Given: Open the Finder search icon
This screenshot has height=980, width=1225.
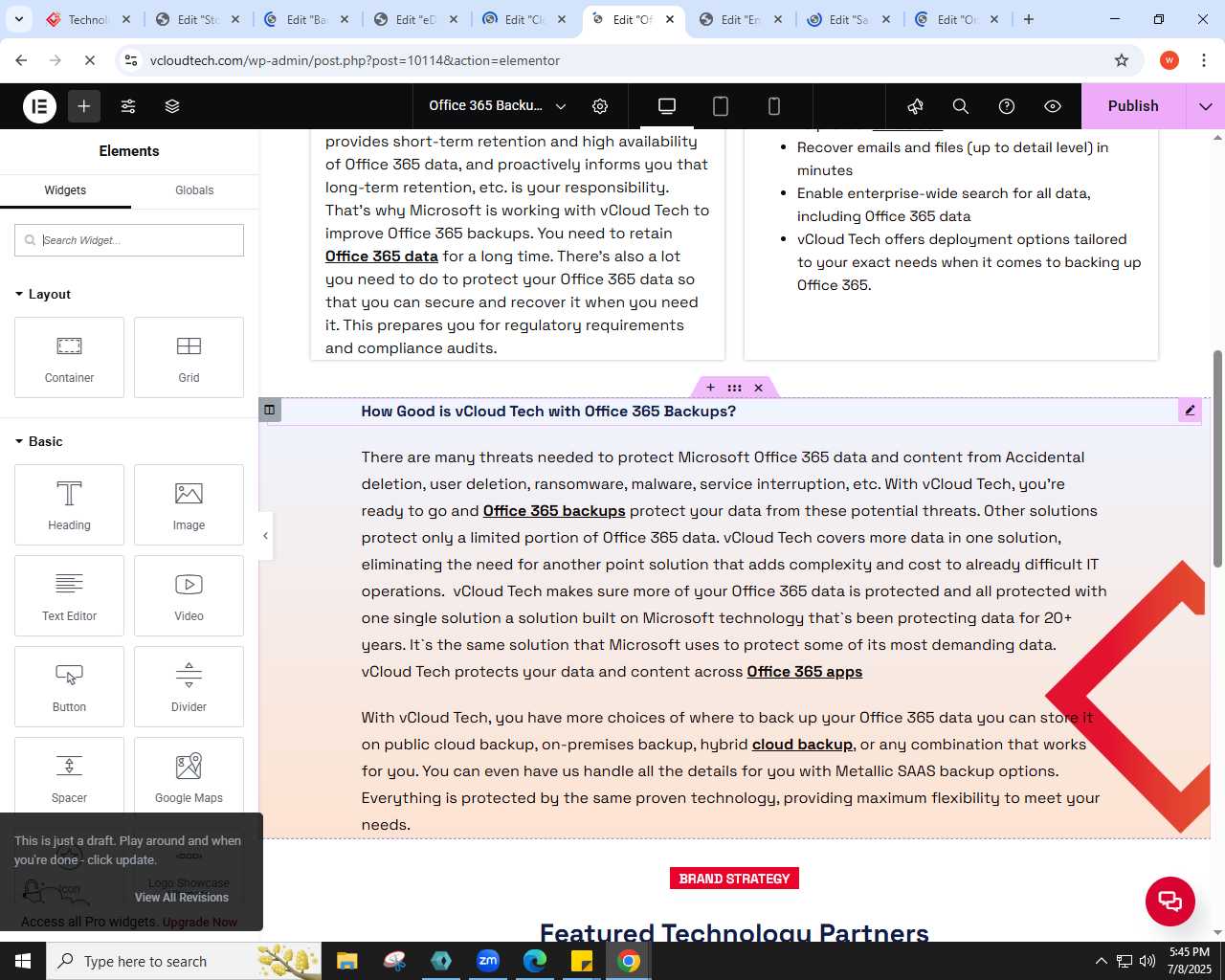Looking at the screenshot, I should (x=961, y=106).
